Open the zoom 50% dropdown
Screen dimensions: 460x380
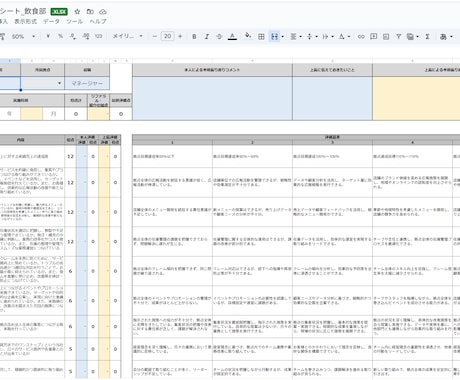[23, 36]
